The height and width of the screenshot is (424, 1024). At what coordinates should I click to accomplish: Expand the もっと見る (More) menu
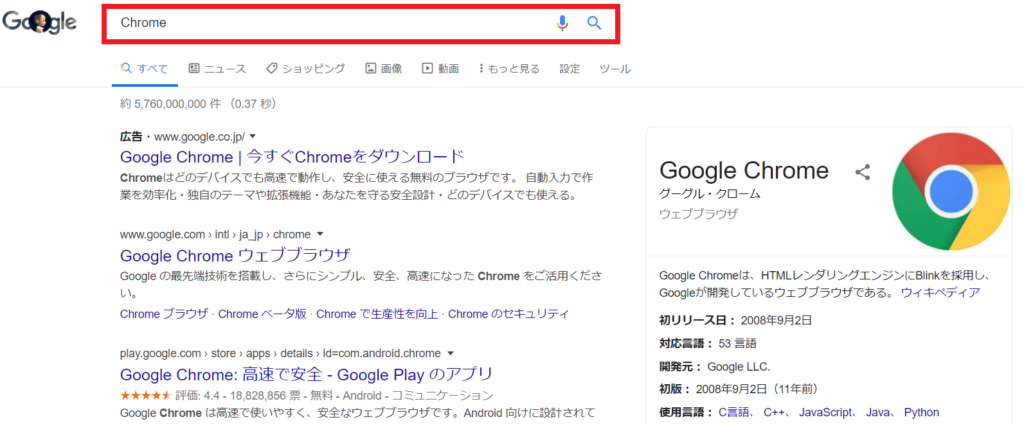(509, 69)
